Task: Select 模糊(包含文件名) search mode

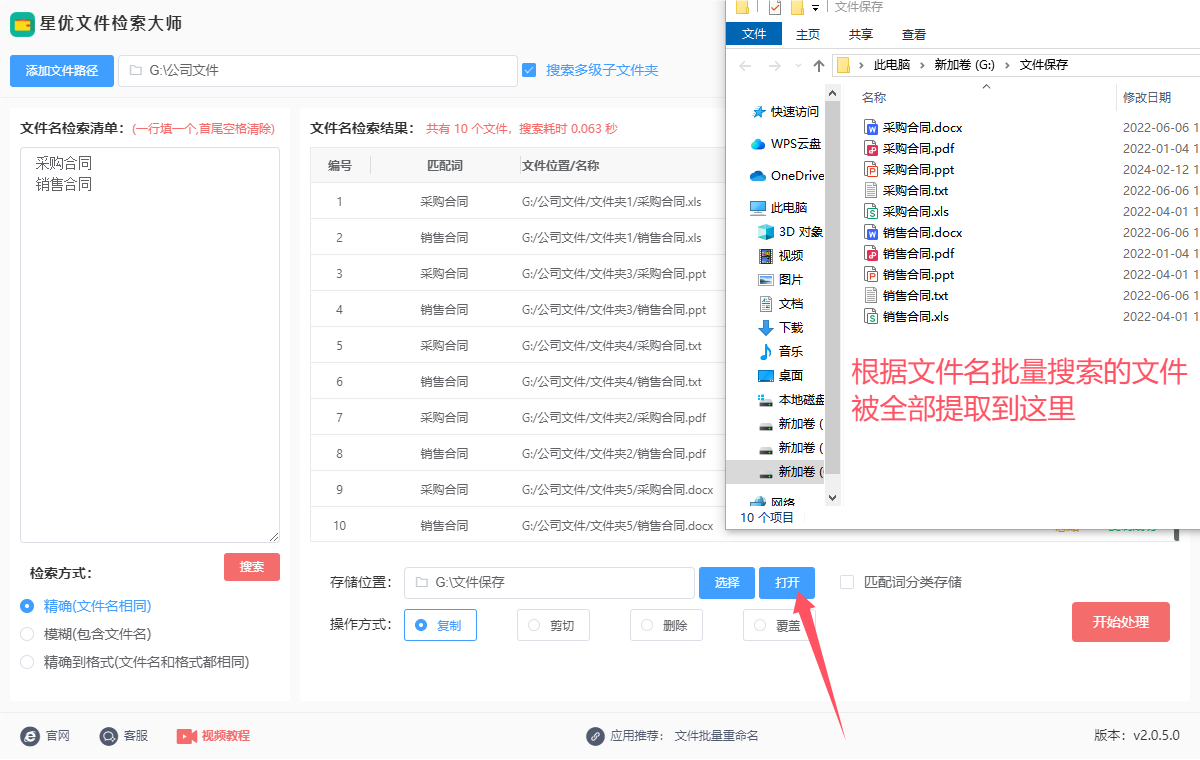Action: coord(27,634)
